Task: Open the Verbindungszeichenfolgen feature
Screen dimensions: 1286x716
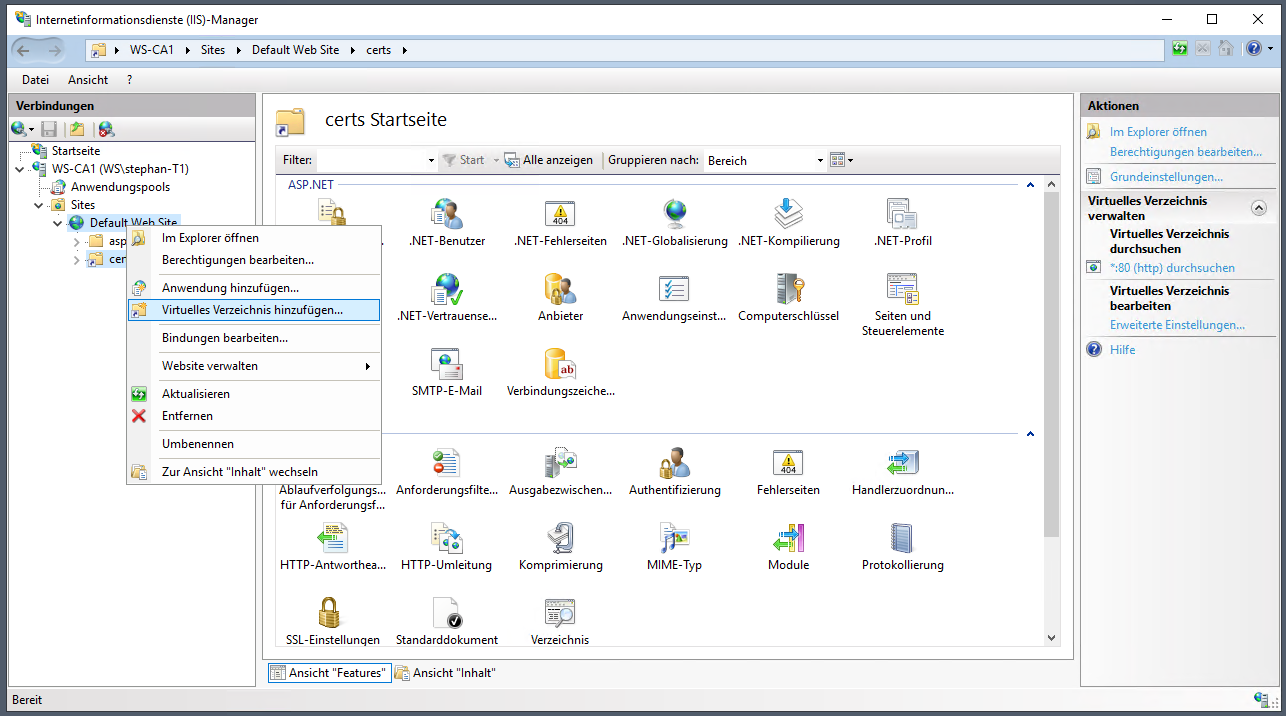Action: click(560, 372)
